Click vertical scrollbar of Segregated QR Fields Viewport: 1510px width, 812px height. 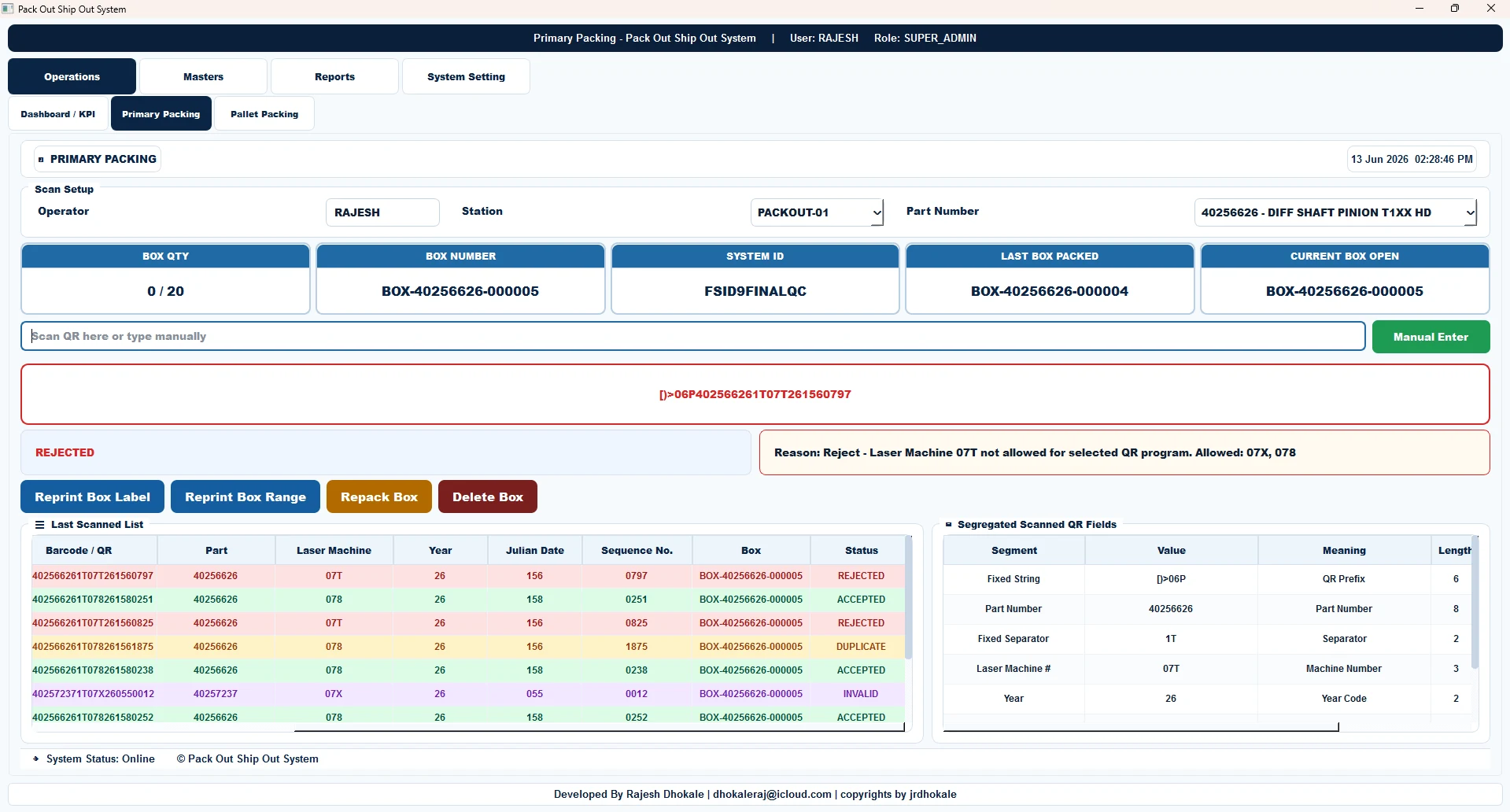1475,603
